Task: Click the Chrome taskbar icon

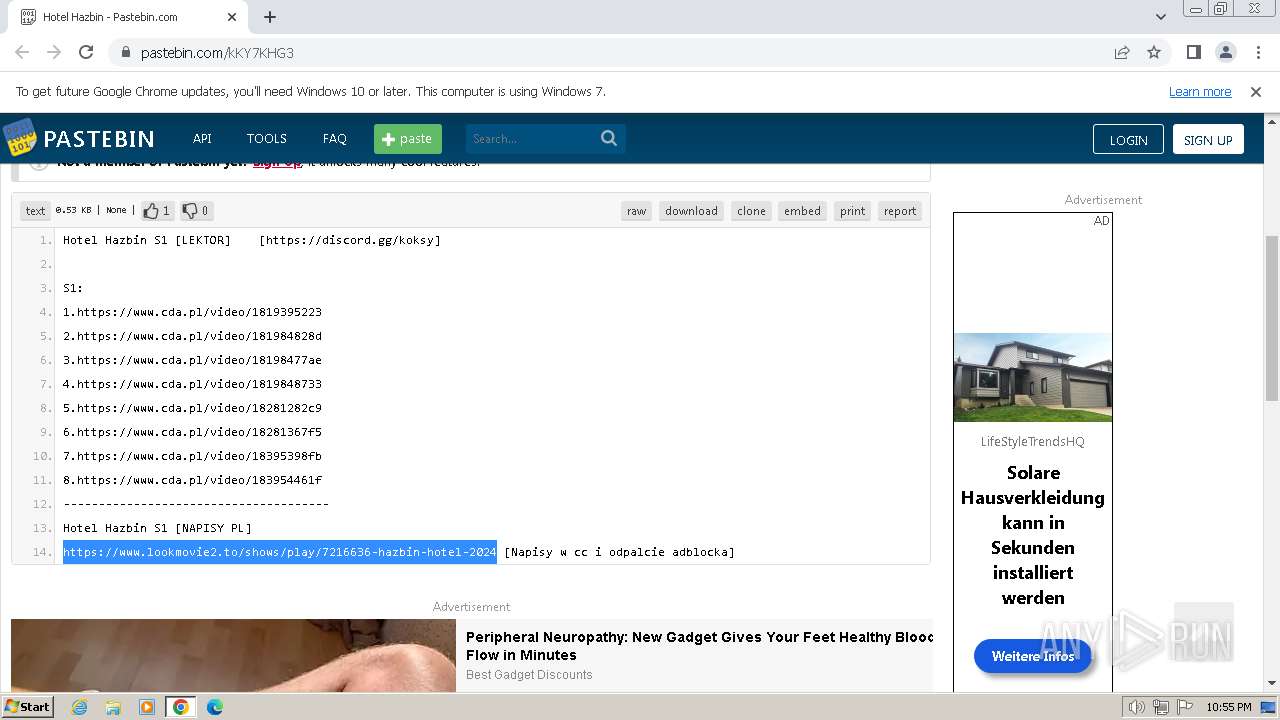Action: (x=181, y=707)
